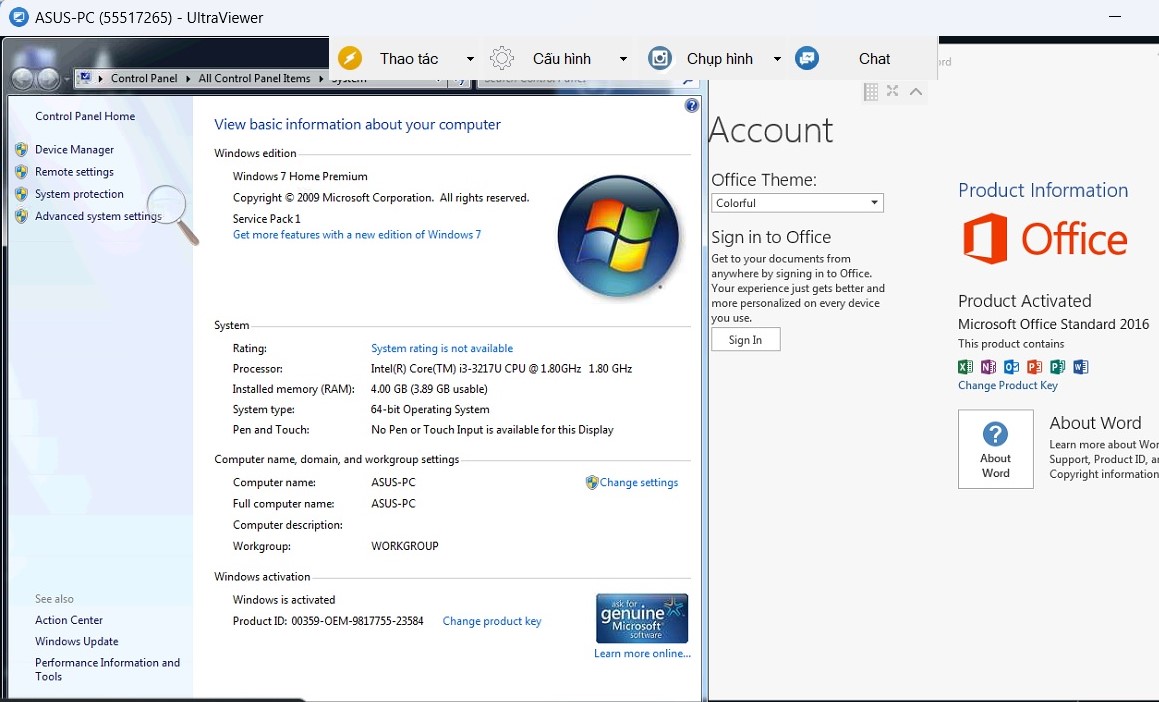Select the Chụp hình menu label
Viewport: 1159px width, 702px height.
pos(719,59)
